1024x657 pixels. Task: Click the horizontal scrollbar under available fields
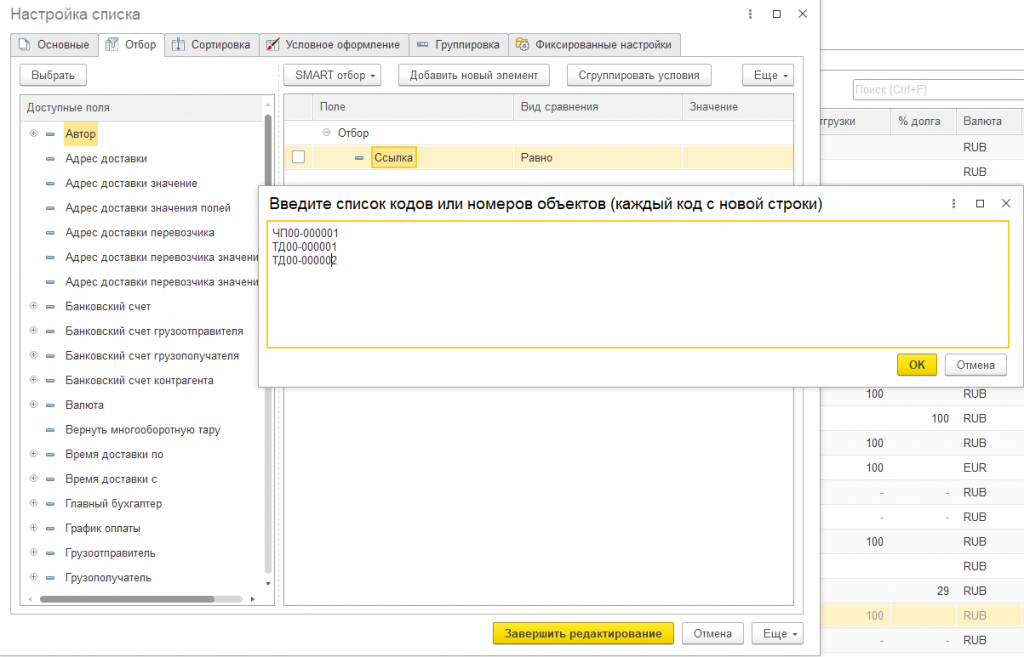click(x=127, y=599)
